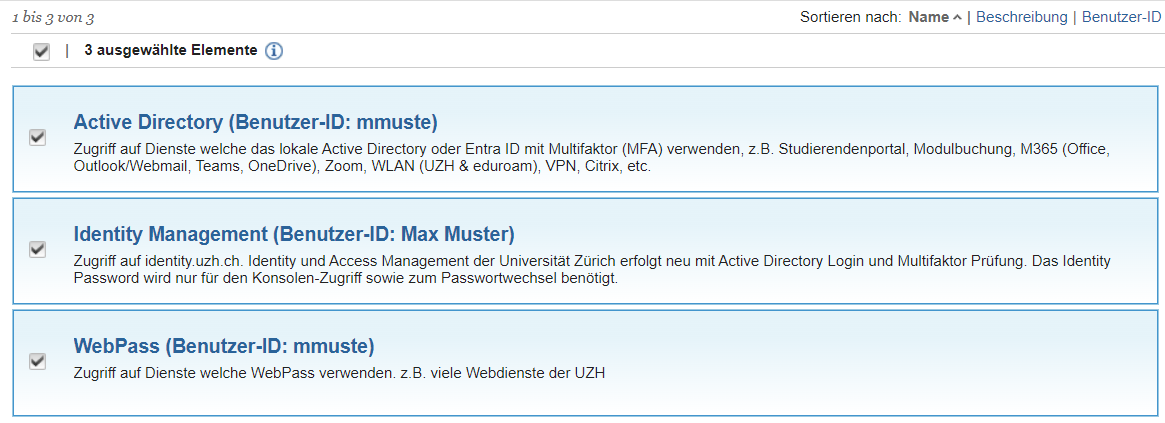1165x423 pixels.
Task: Toggle the select-all checkbox at the top
Action: [41, 51]
